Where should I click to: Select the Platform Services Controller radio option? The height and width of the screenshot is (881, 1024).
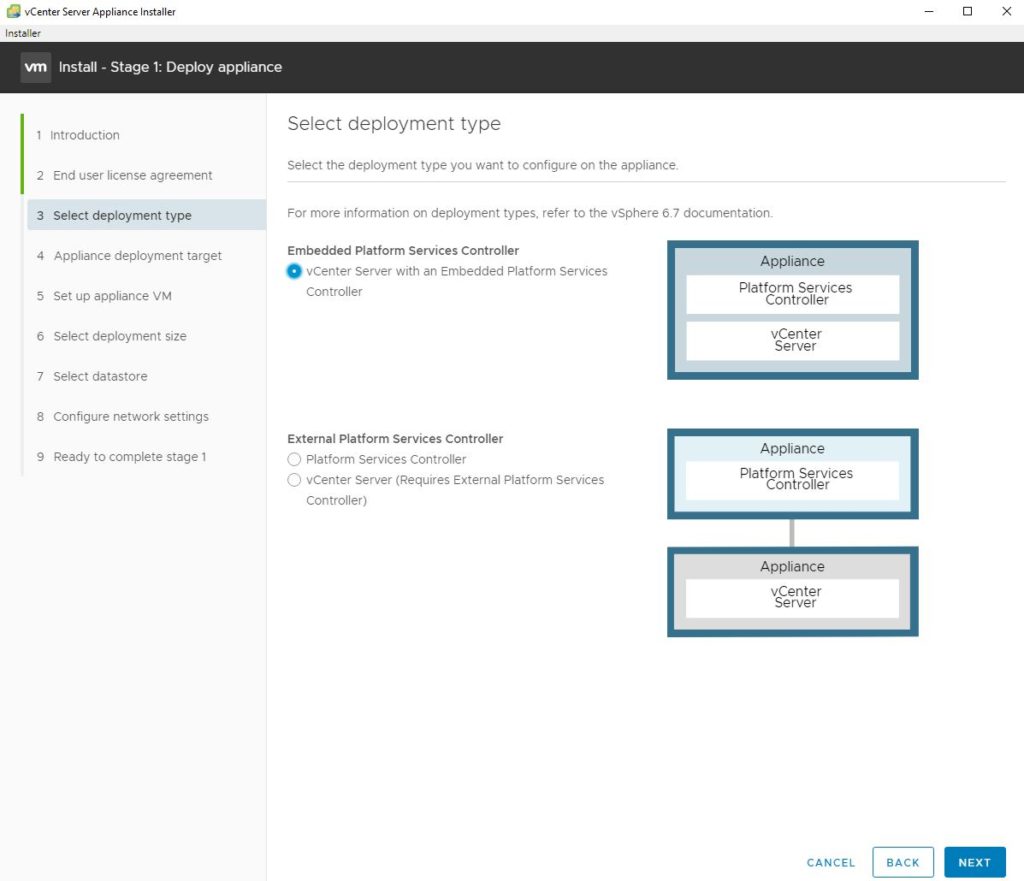point(294,459)
